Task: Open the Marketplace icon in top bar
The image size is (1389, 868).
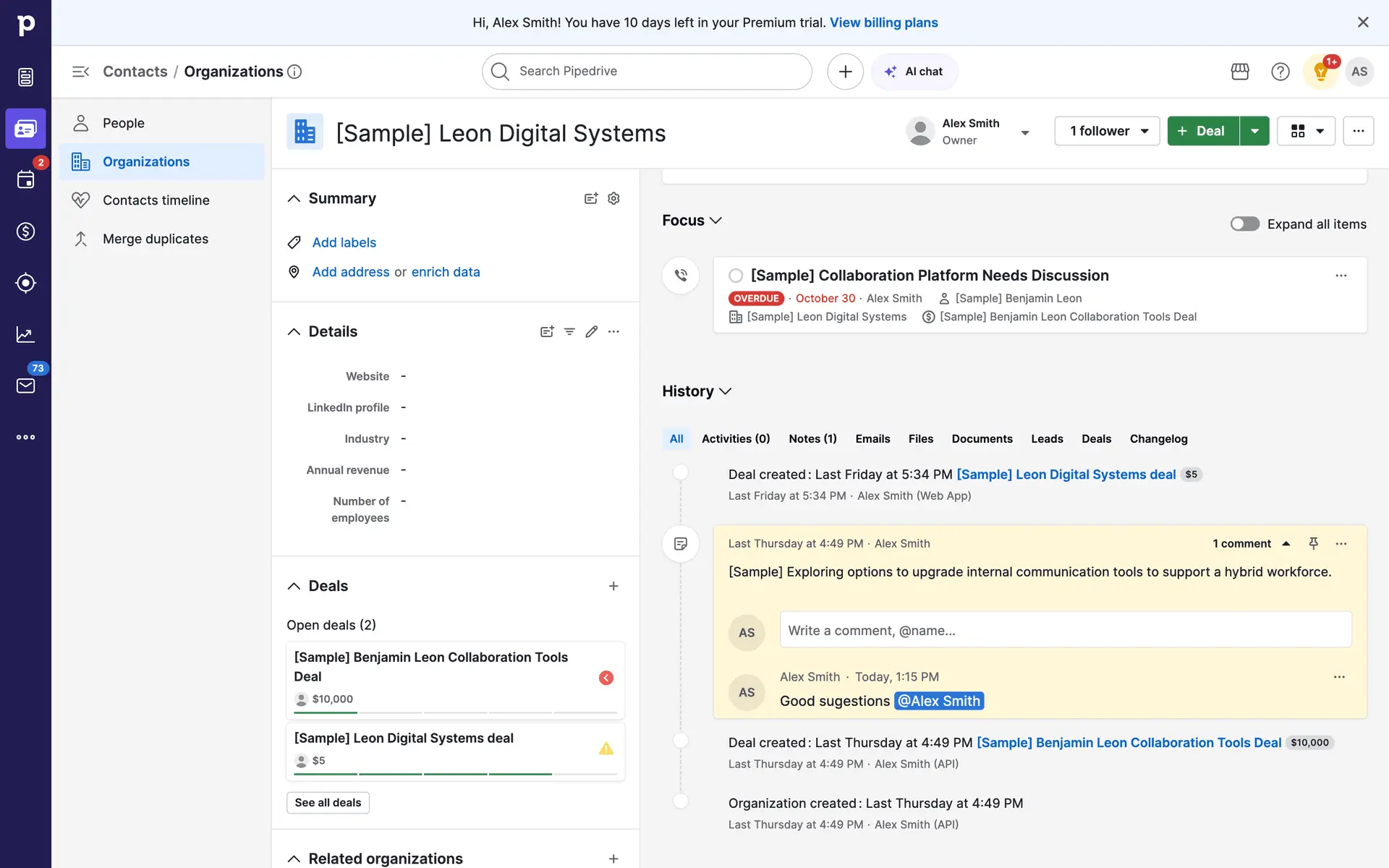Action: point(1240,72)
